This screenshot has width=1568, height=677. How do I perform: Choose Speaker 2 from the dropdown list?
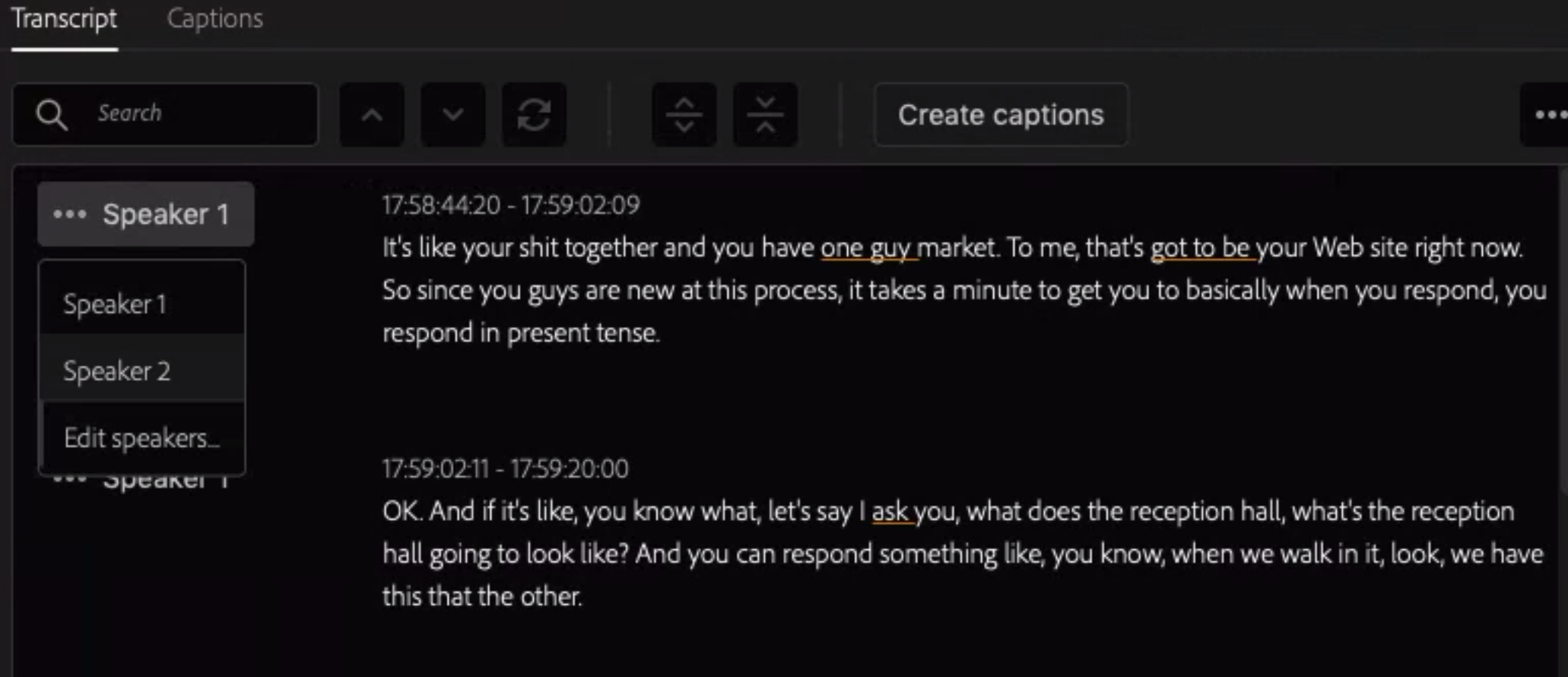point(142,371)
